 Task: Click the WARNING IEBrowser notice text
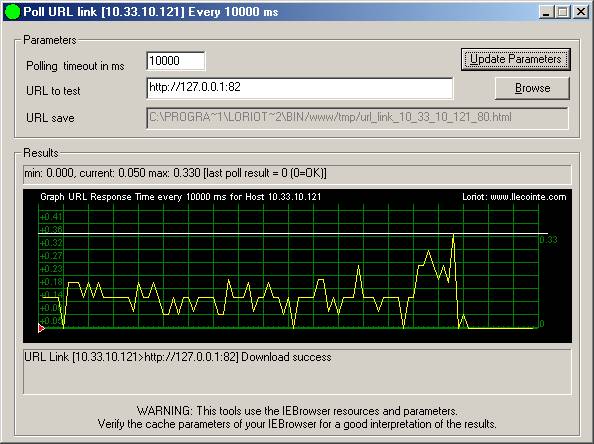pos(297,417)
